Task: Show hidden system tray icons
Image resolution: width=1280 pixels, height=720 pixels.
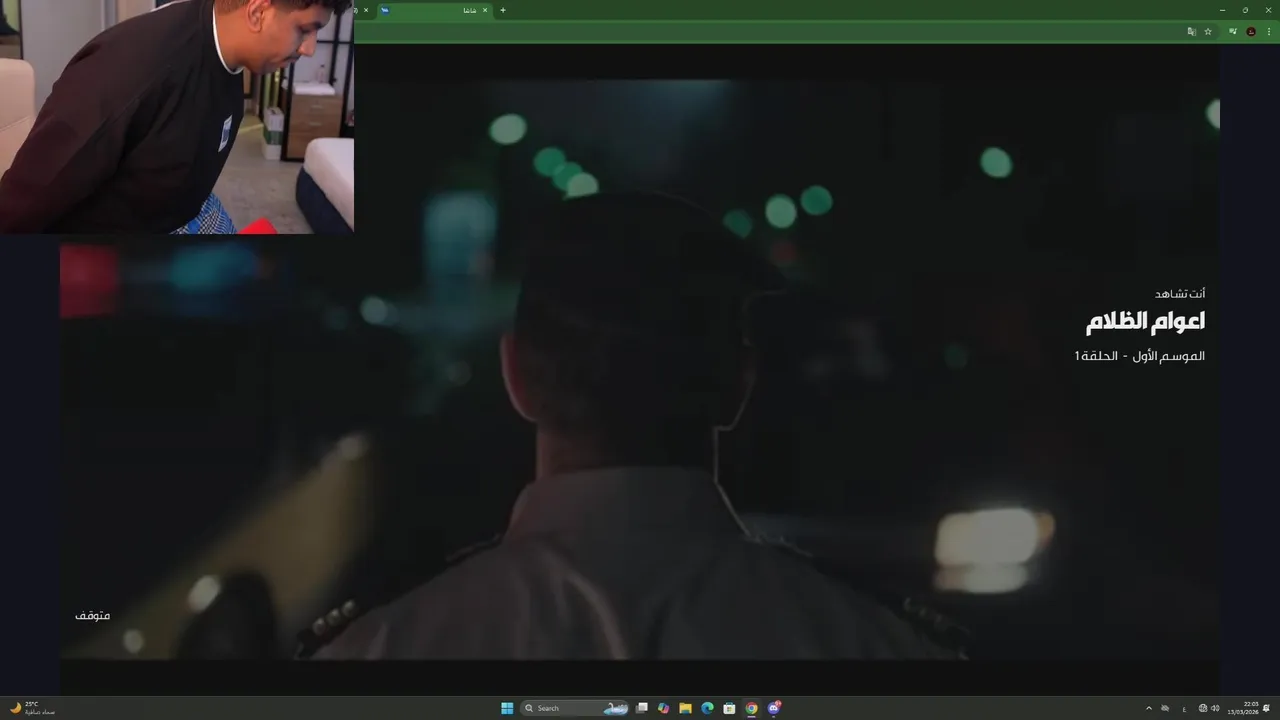Action: coord(1149,708)
